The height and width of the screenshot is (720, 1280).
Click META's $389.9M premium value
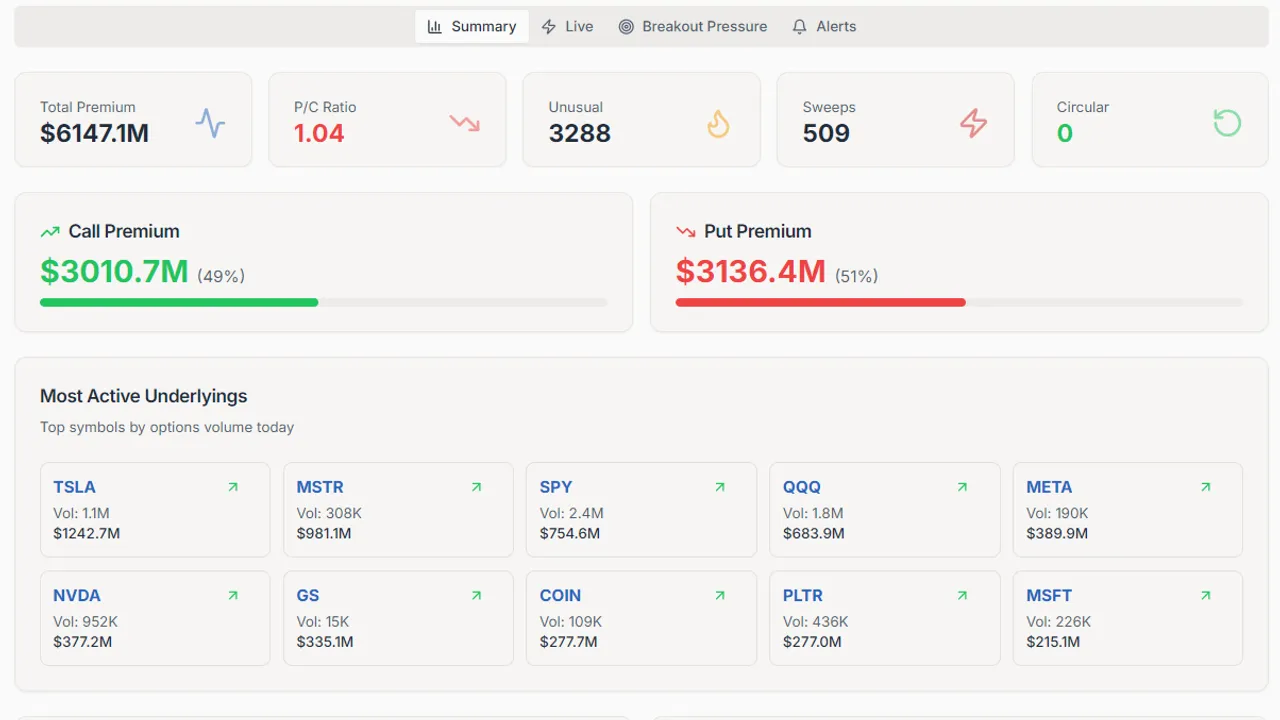point(1057,533)
